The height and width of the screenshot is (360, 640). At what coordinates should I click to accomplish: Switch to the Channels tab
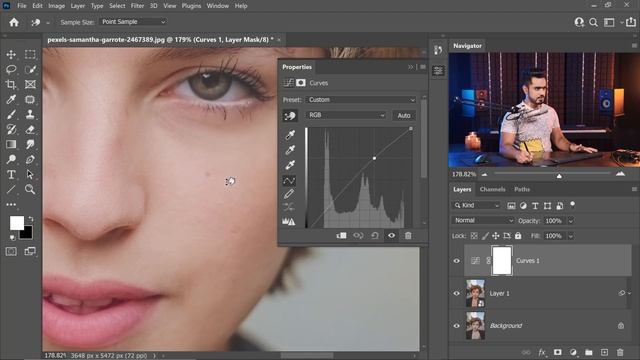pyautogui.click(x=492, y=189)
